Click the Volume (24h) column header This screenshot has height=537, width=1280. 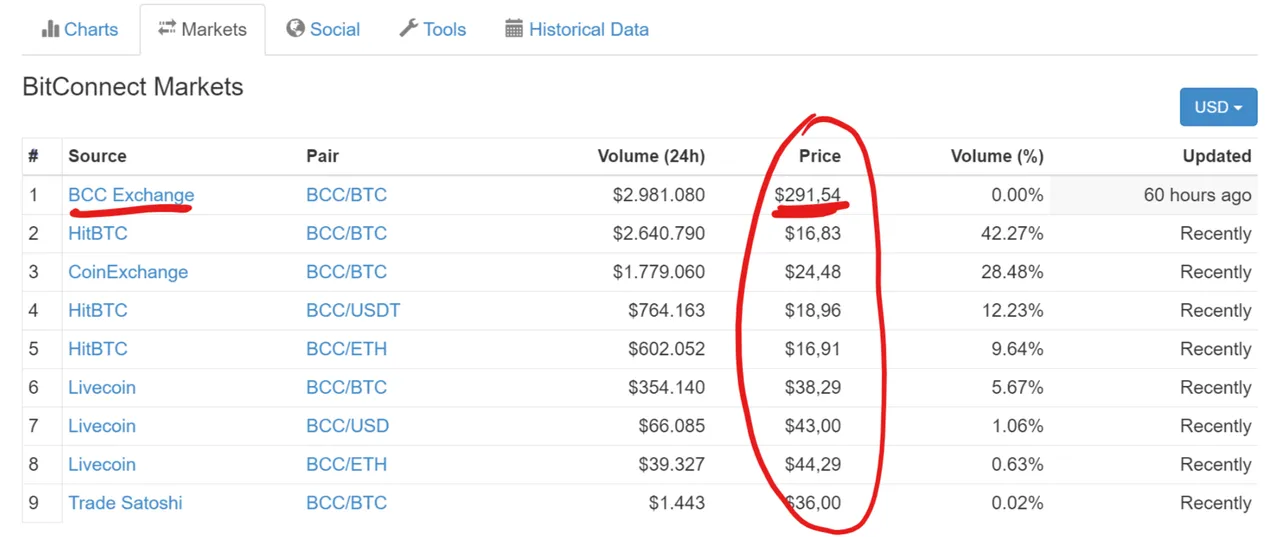[x=651, y=156]
